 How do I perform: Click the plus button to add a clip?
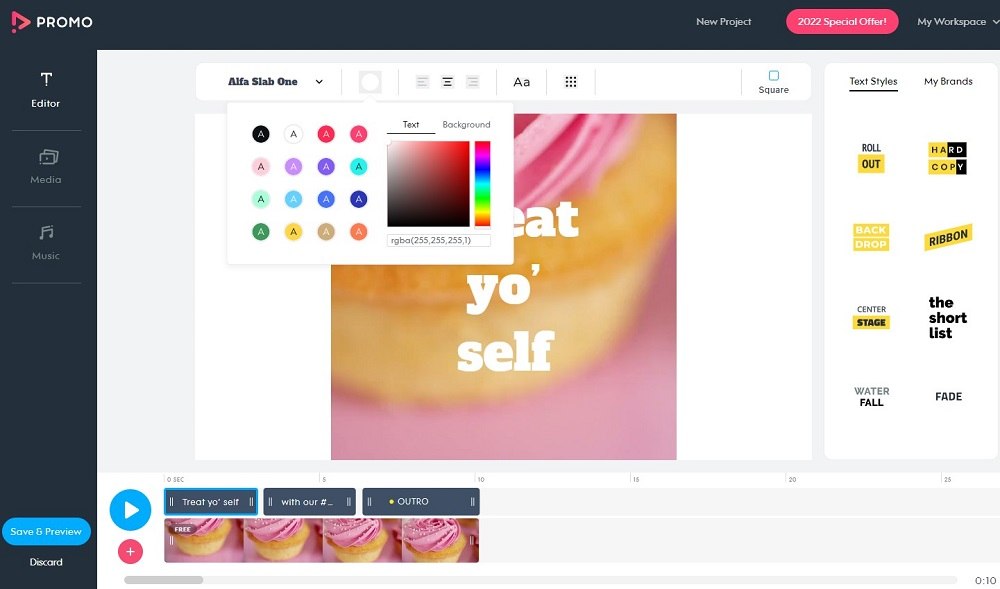(x=130, y=551)
